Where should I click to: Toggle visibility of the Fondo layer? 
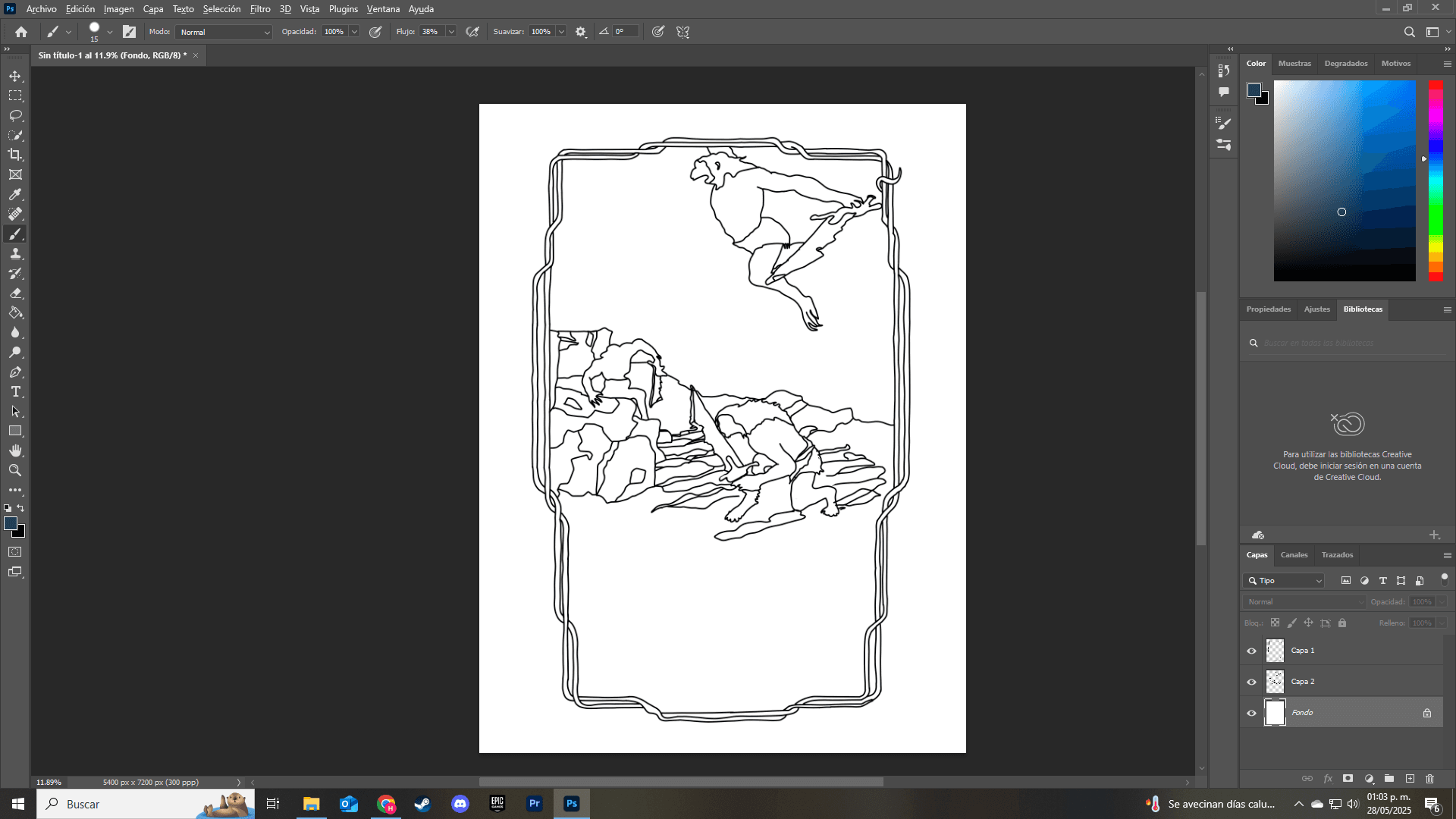point(1251,713)
